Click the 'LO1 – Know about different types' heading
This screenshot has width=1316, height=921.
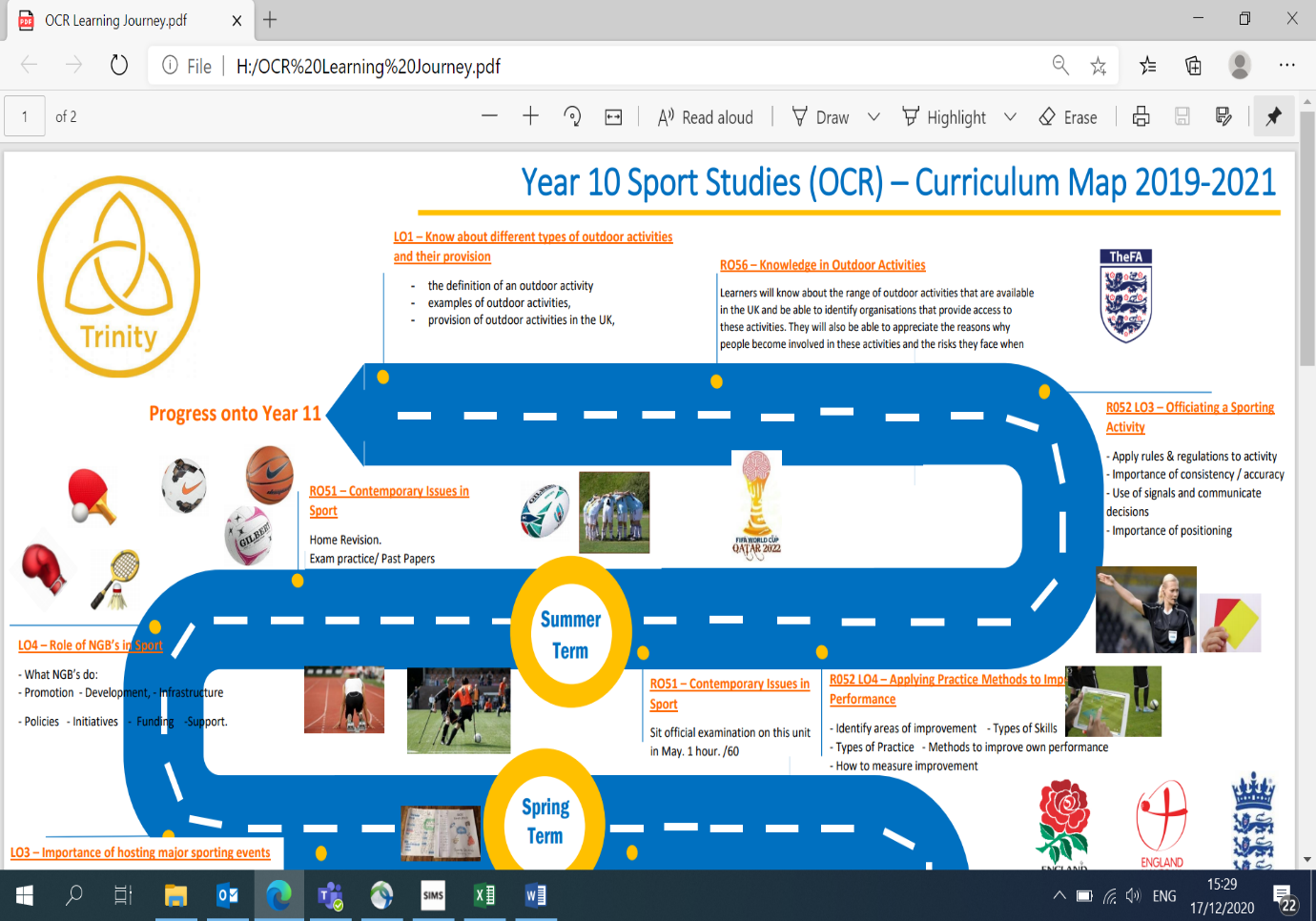[533, 247]
